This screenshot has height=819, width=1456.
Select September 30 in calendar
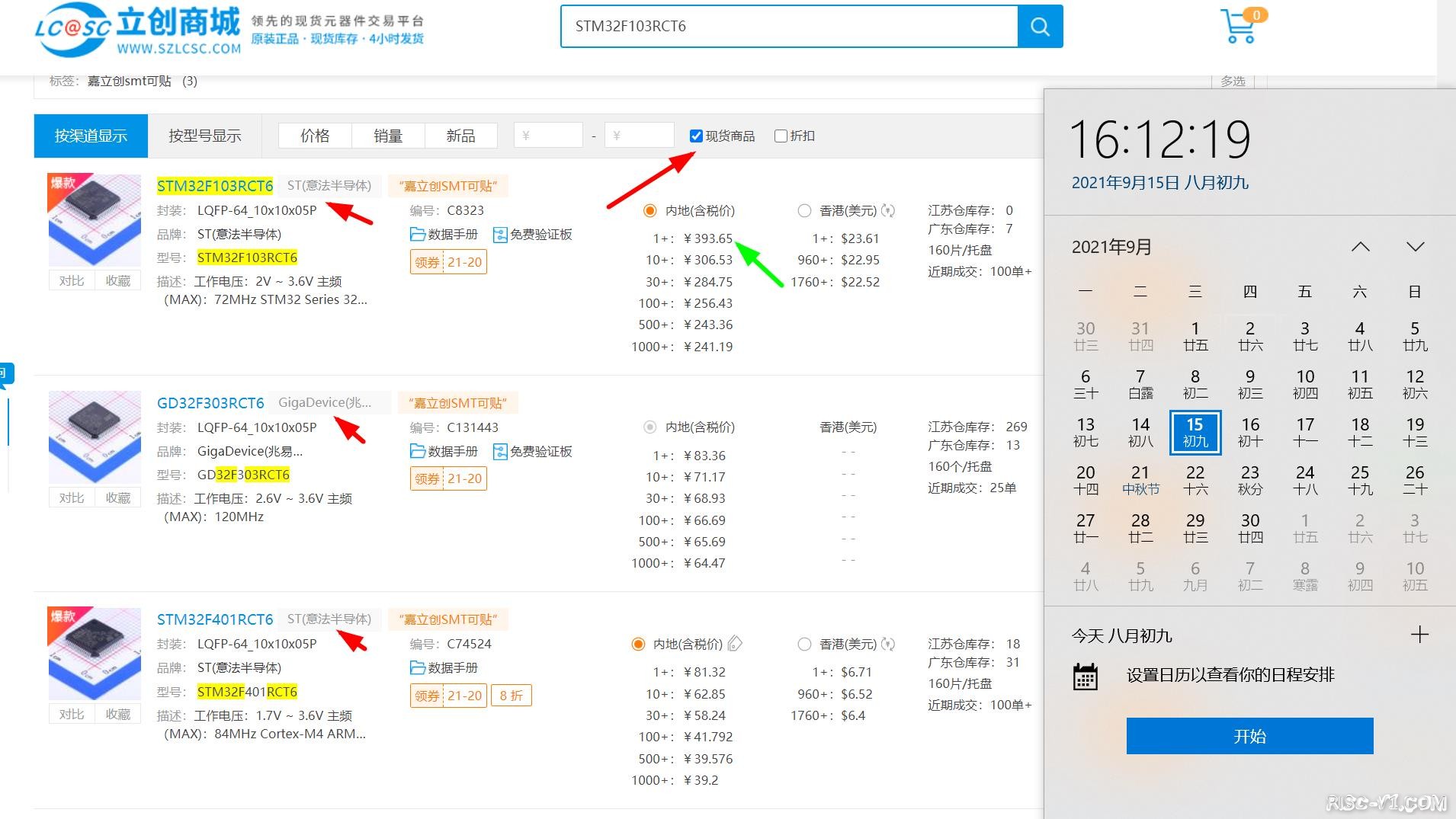(1250, 528)
